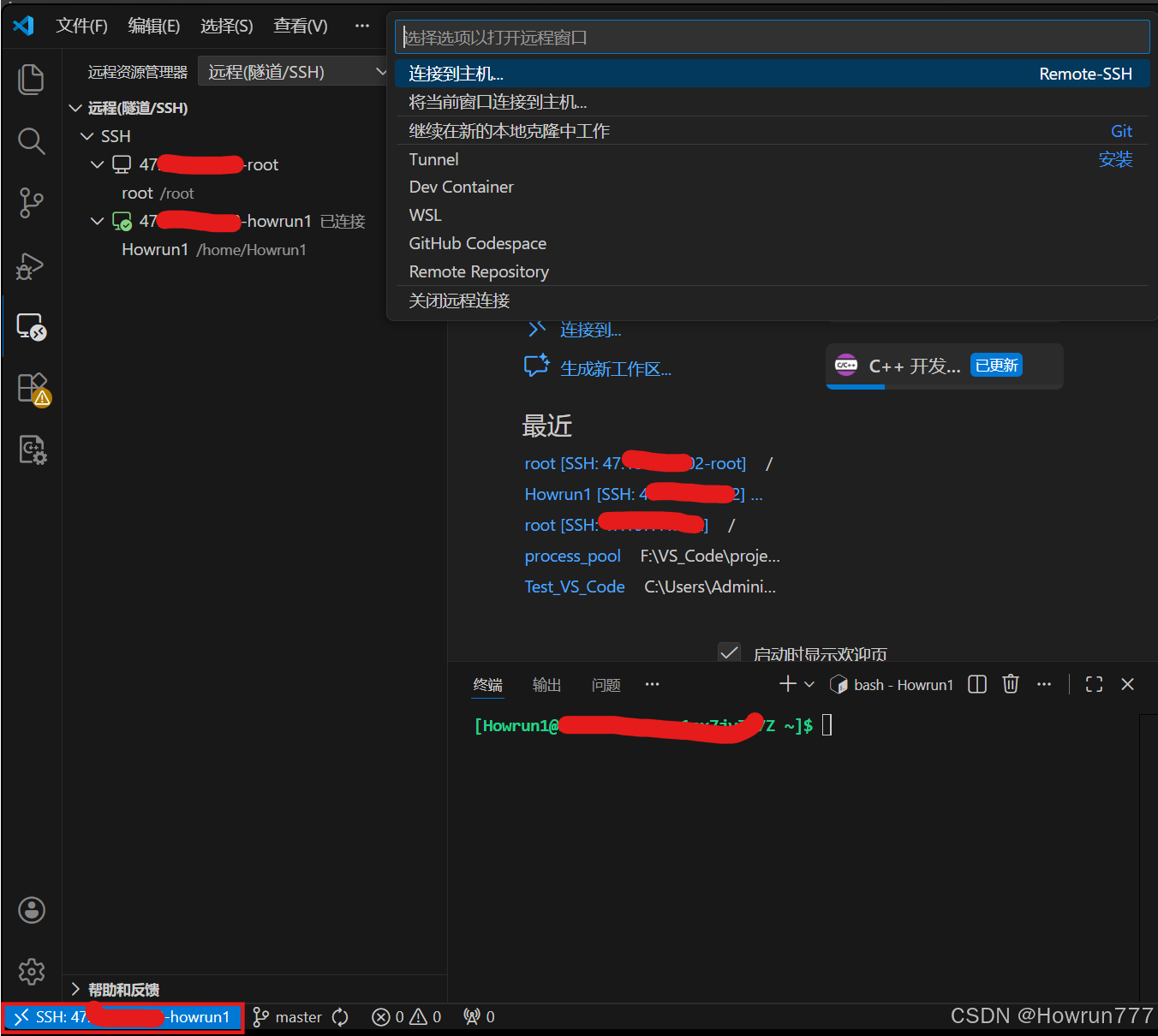The image size is (1158, 1036).
Task: Open the Remote Explorer view
Action: 31,327
